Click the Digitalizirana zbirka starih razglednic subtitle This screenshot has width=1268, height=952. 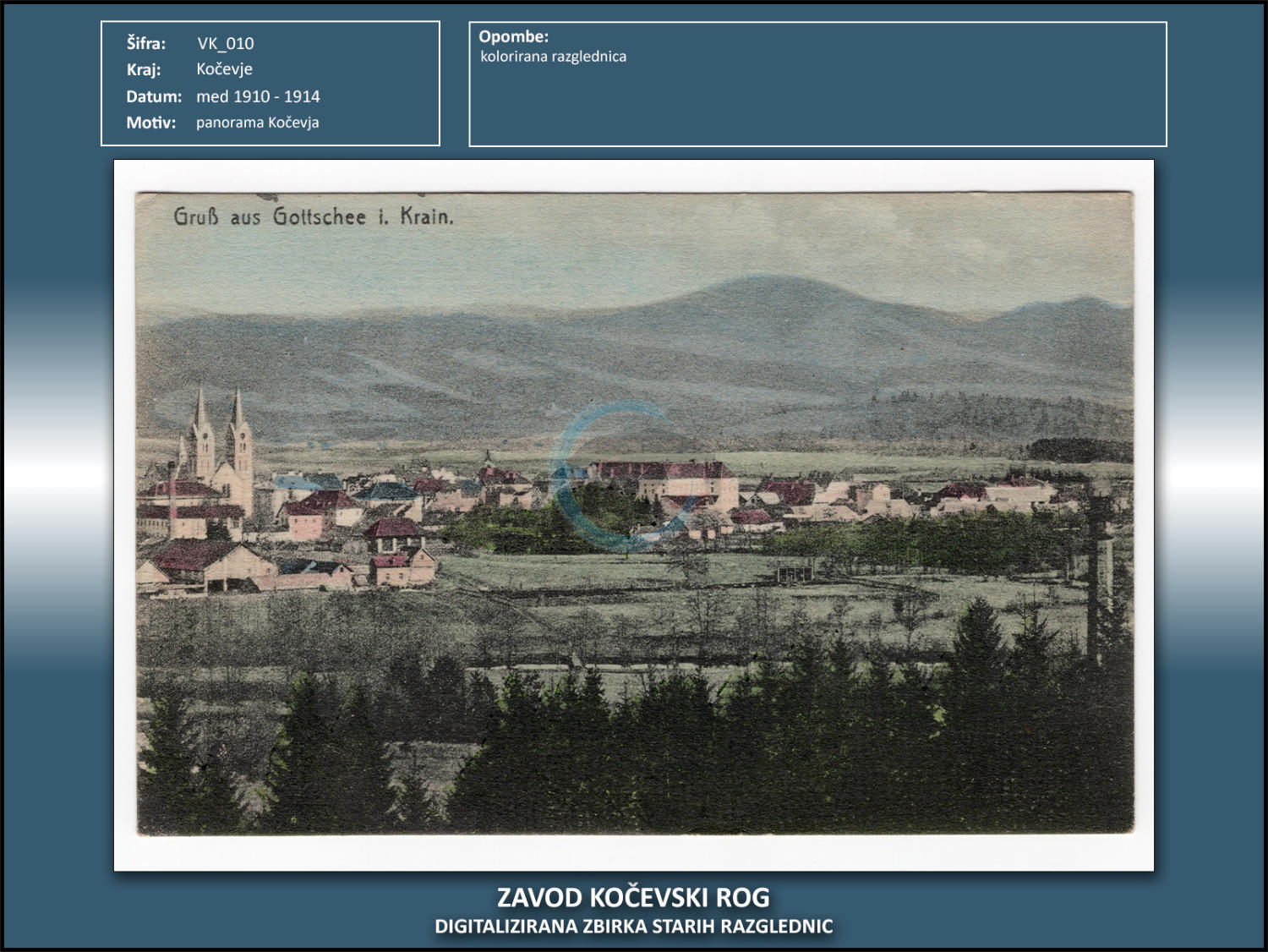click(633, 927)
